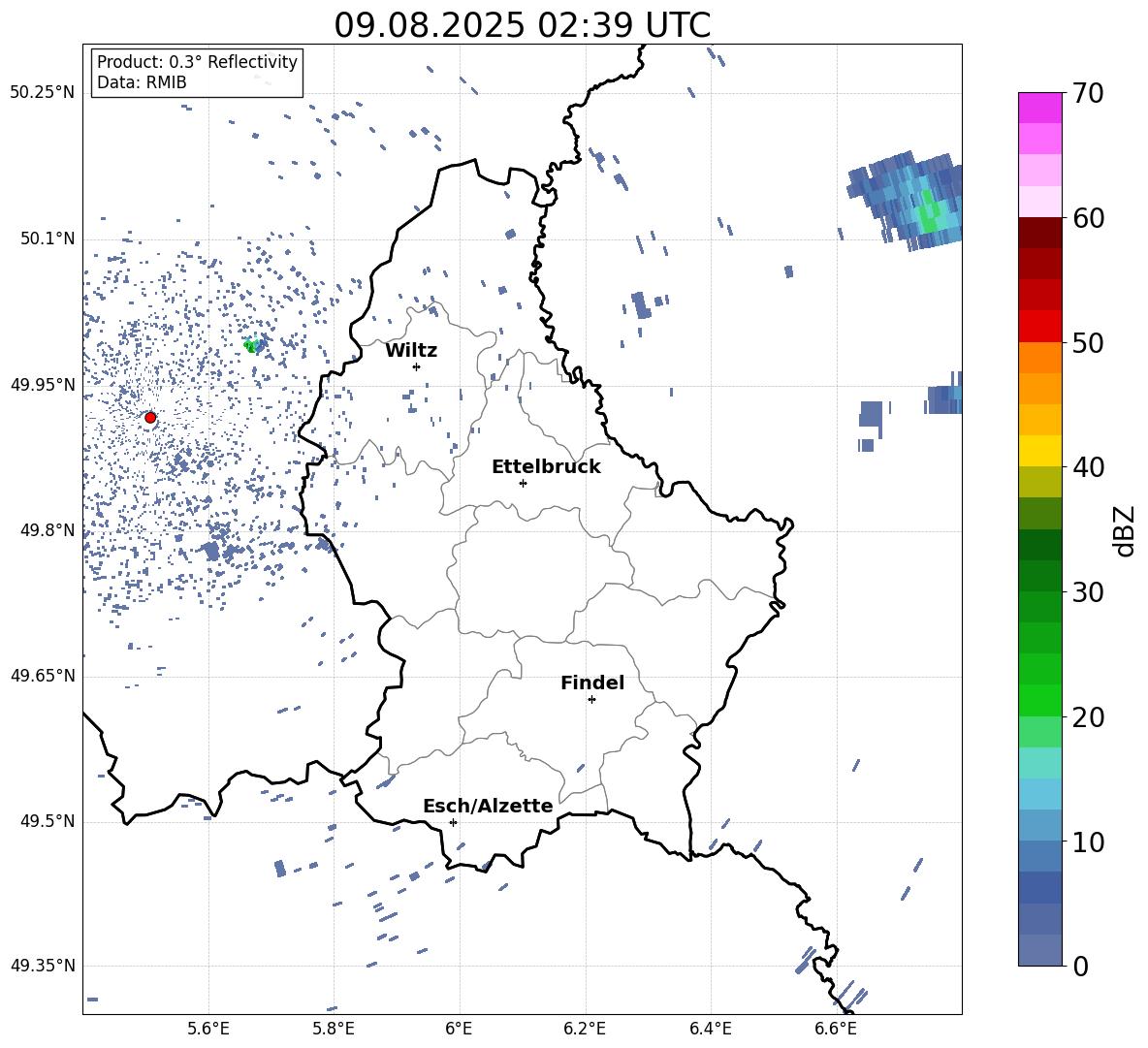This screenshot has height=1048, width=1148.
Task: Click the Findel city label
Action: tap(592, 683)
